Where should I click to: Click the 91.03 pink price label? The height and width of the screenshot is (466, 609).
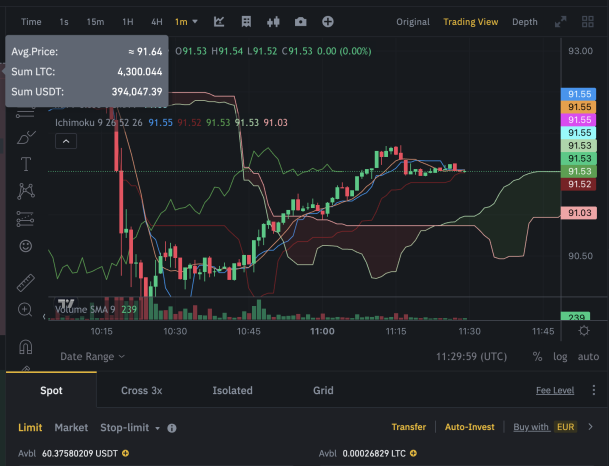[579, 213]
